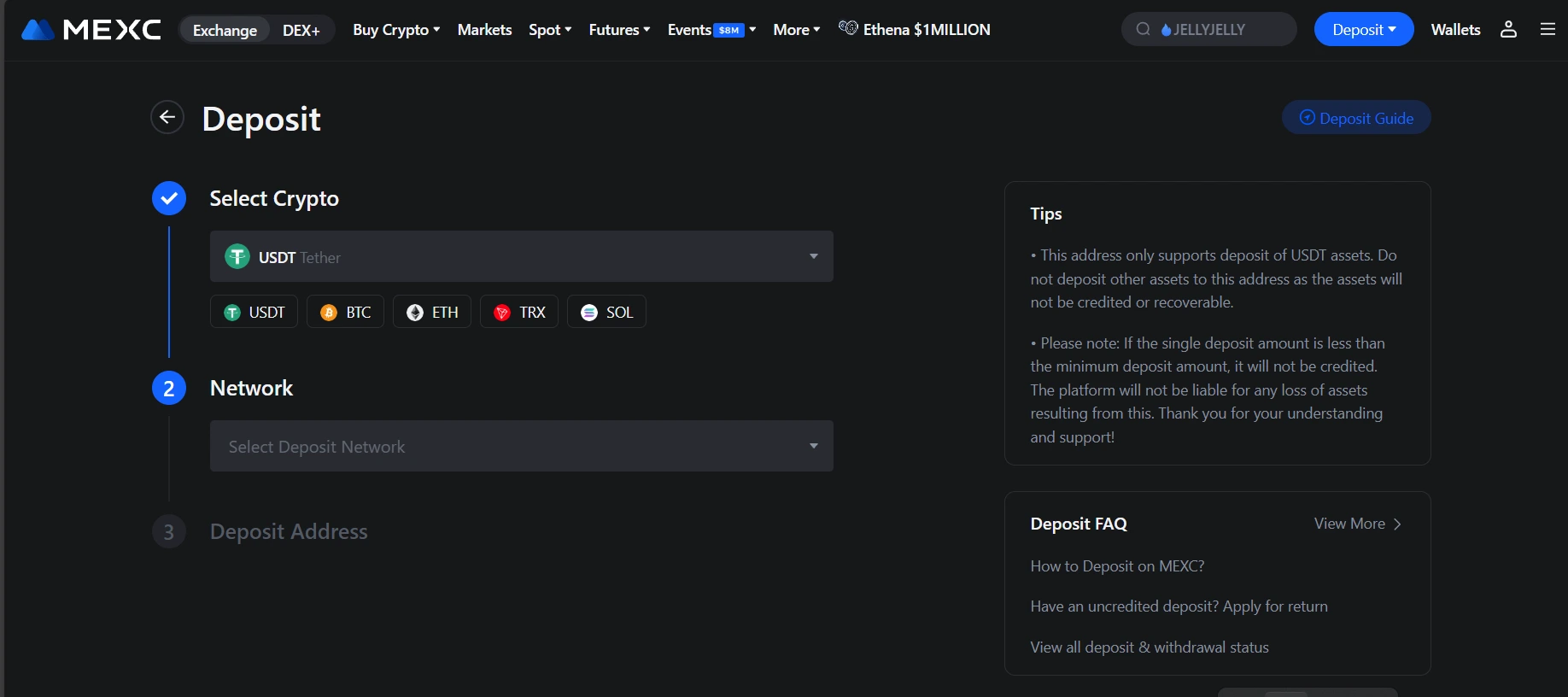The height and width of the screenshot is (697, 1568).
Task: Click the Tether icon in crypto selector
Action: coord(237,256)
